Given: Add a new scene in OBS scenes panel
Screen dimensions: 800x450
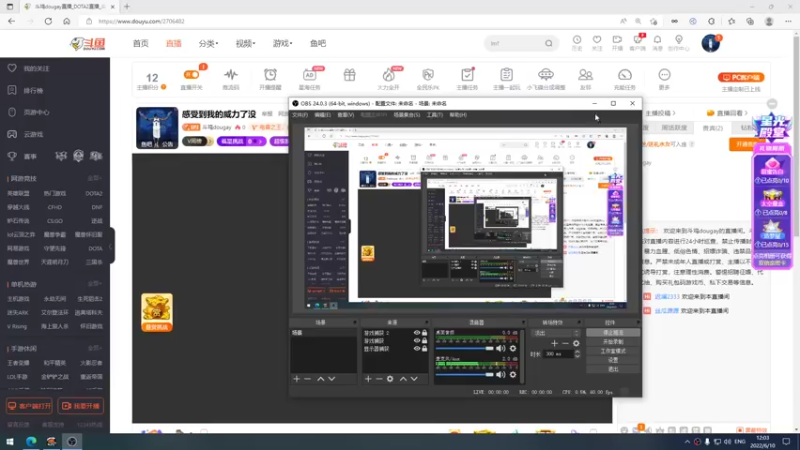Looking at the screenshot, I should [296, 379].
